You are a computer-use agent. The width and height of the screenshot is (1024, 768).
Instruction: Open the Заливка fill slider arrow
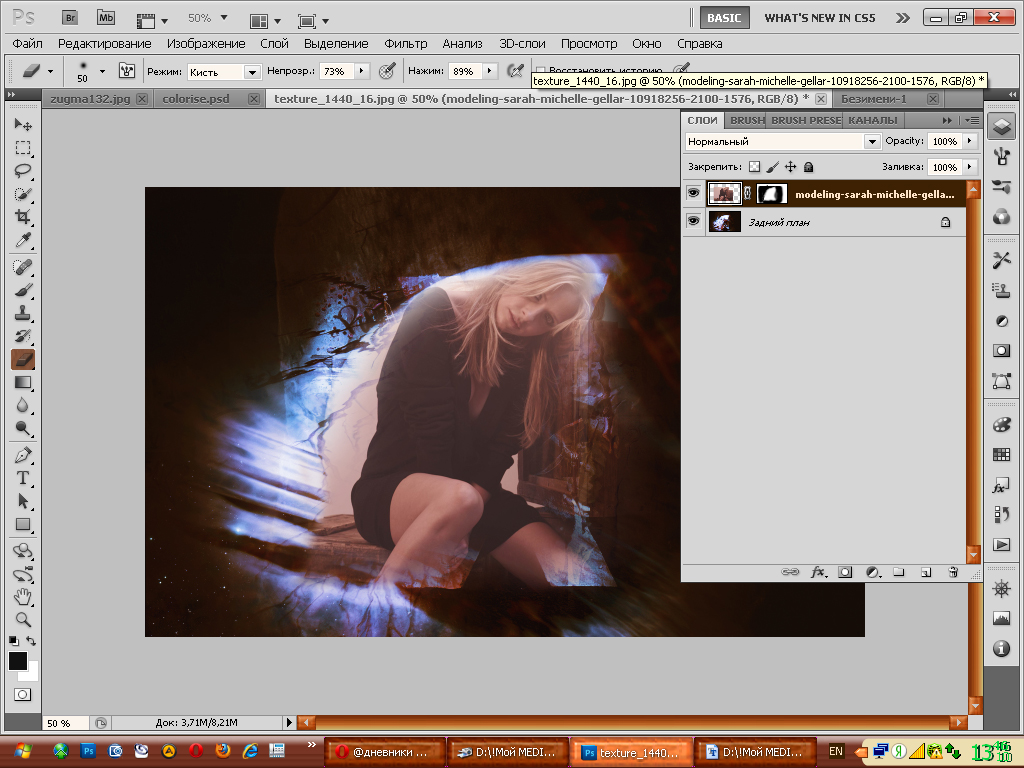click(x=970, y=167)
